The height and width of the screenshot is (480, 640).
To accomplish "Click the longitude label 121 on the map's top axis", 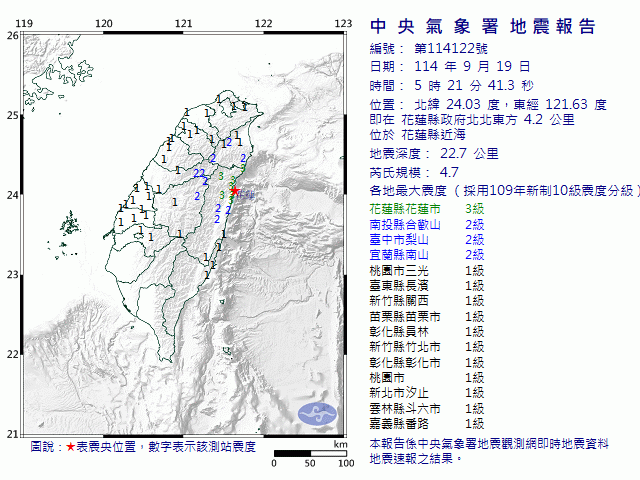I will click(183, 22).
